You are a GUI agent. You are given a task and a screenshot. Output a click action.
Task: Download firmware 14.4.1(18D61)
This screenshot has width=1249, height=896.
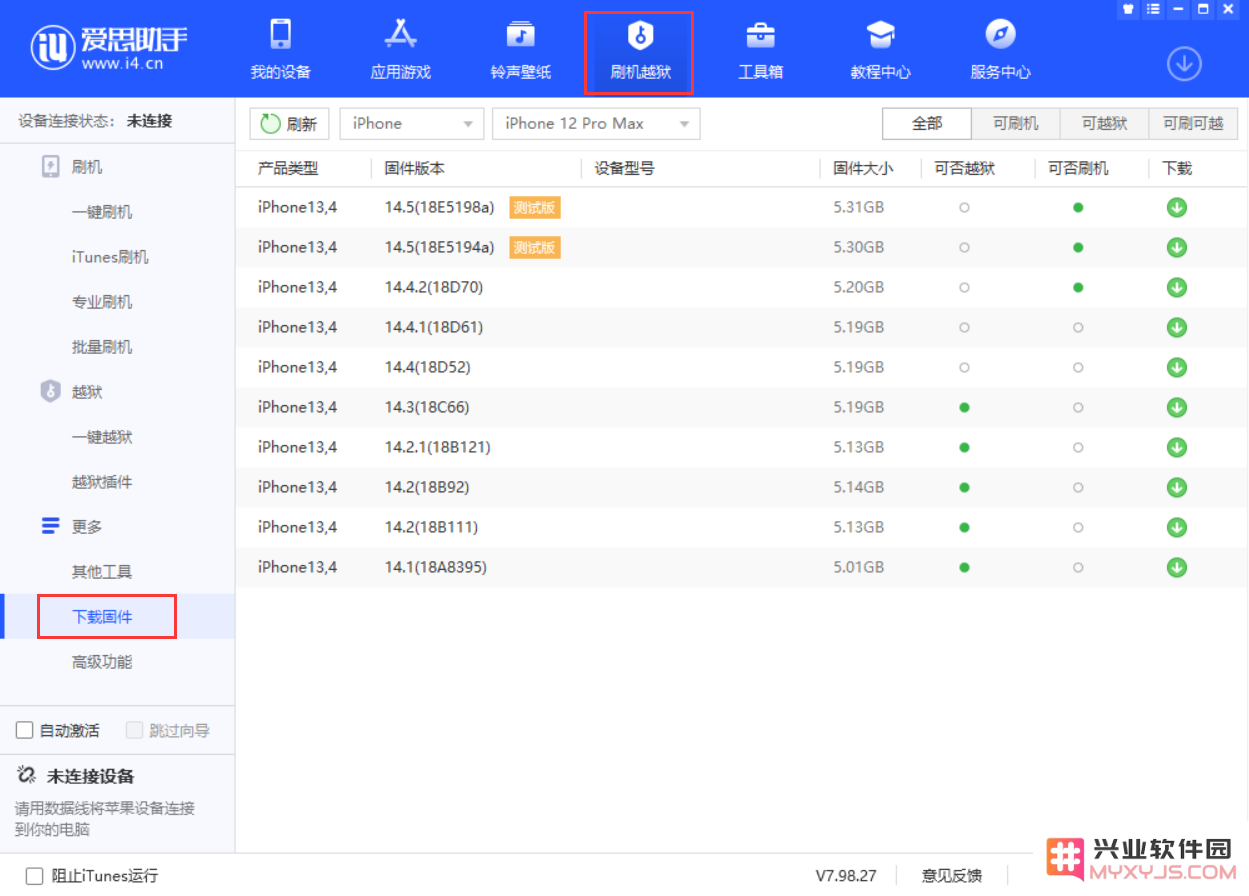coord(1177,328)
